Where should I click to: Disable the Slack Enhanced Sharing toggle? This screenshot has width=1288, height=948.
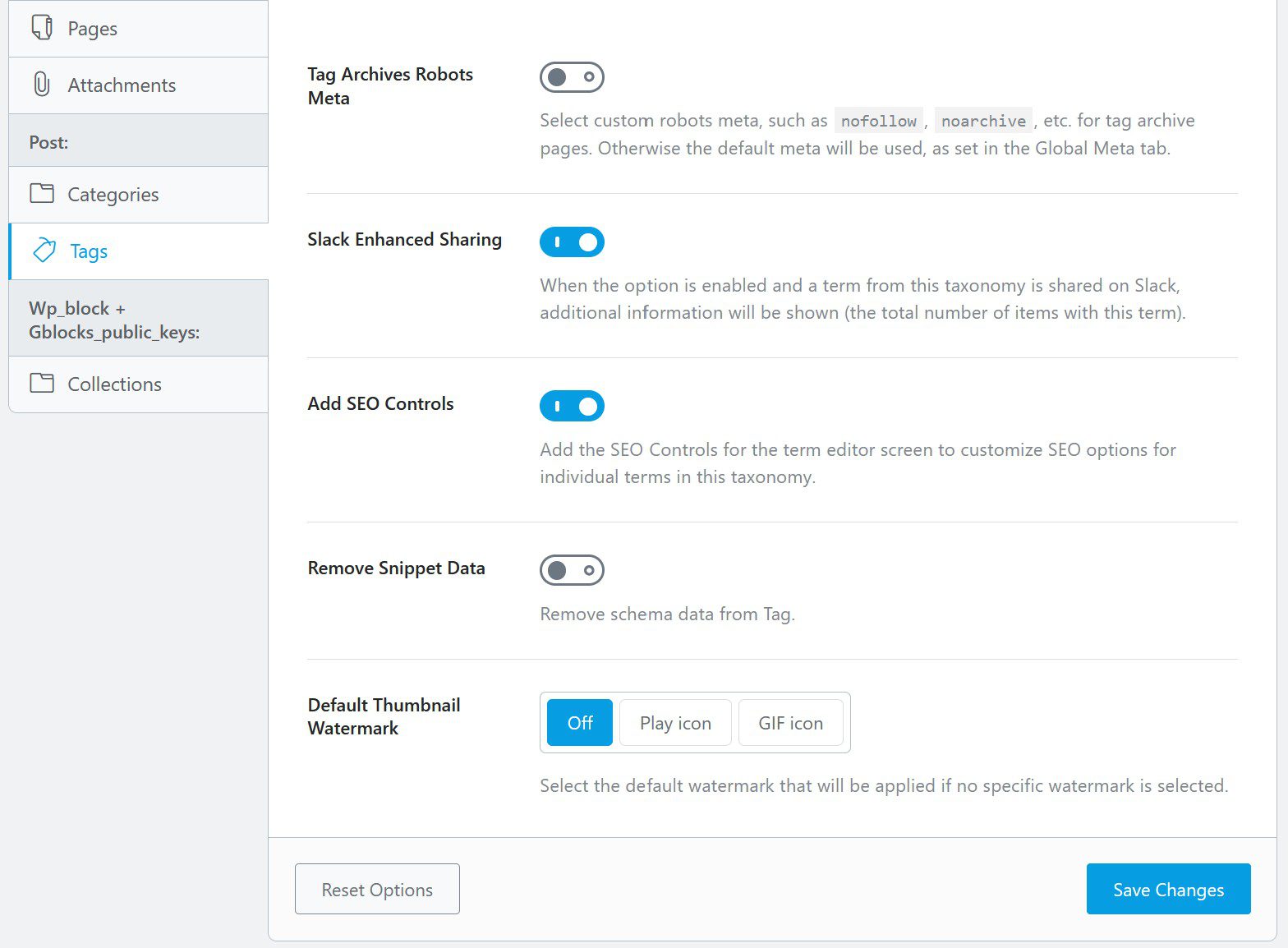click(572, 242)
